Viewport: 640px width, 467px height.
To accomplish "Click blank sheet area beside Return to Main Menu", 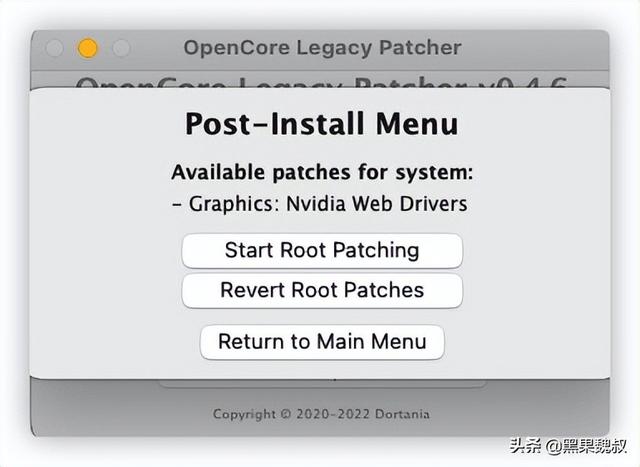I will coord(527,342).
